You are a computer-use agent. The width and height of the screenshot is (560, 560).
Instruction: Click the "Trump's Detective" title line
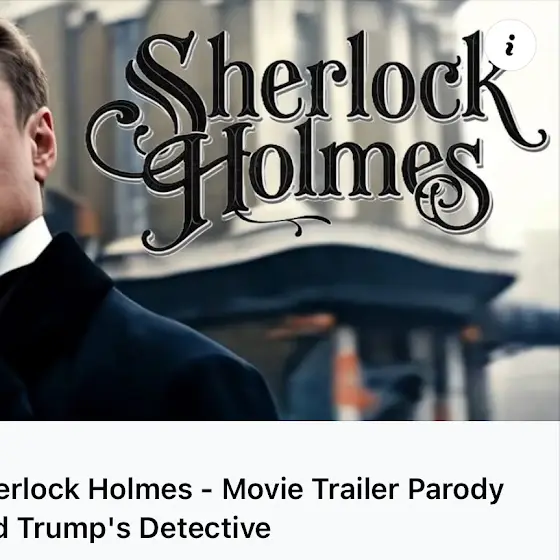[x=144, y=528]
